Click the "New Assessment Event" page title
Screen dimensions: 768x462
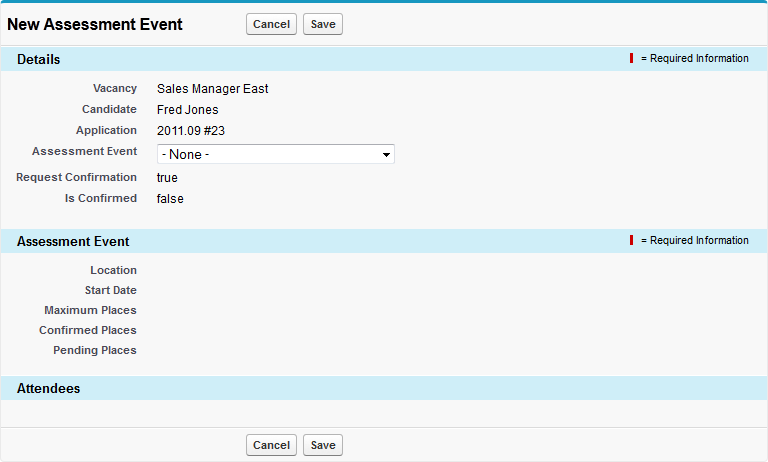click(95, 24)
